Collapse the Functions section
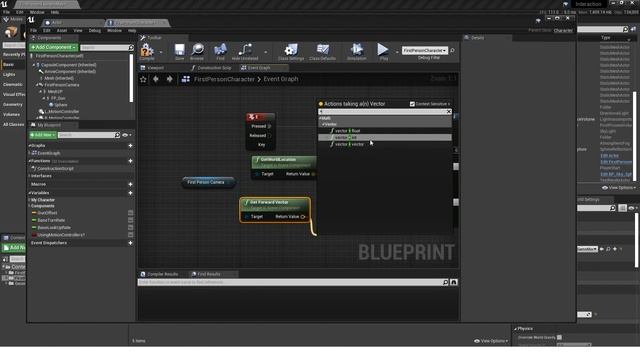The height and width of the screenshot is (360, 640). [30, 161]
